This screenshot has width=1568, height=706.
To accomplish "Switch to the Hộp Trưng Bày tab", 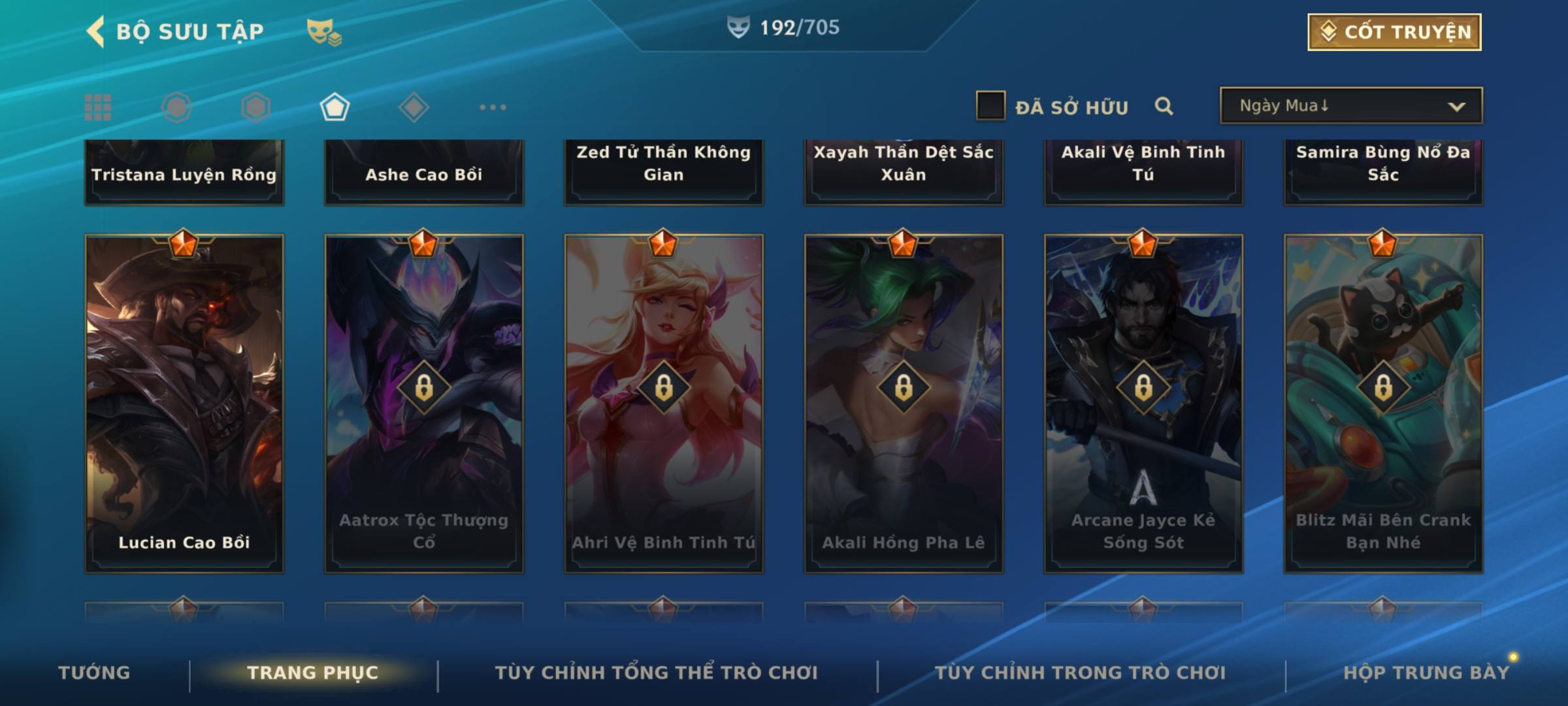I will tap(1426, 672).
